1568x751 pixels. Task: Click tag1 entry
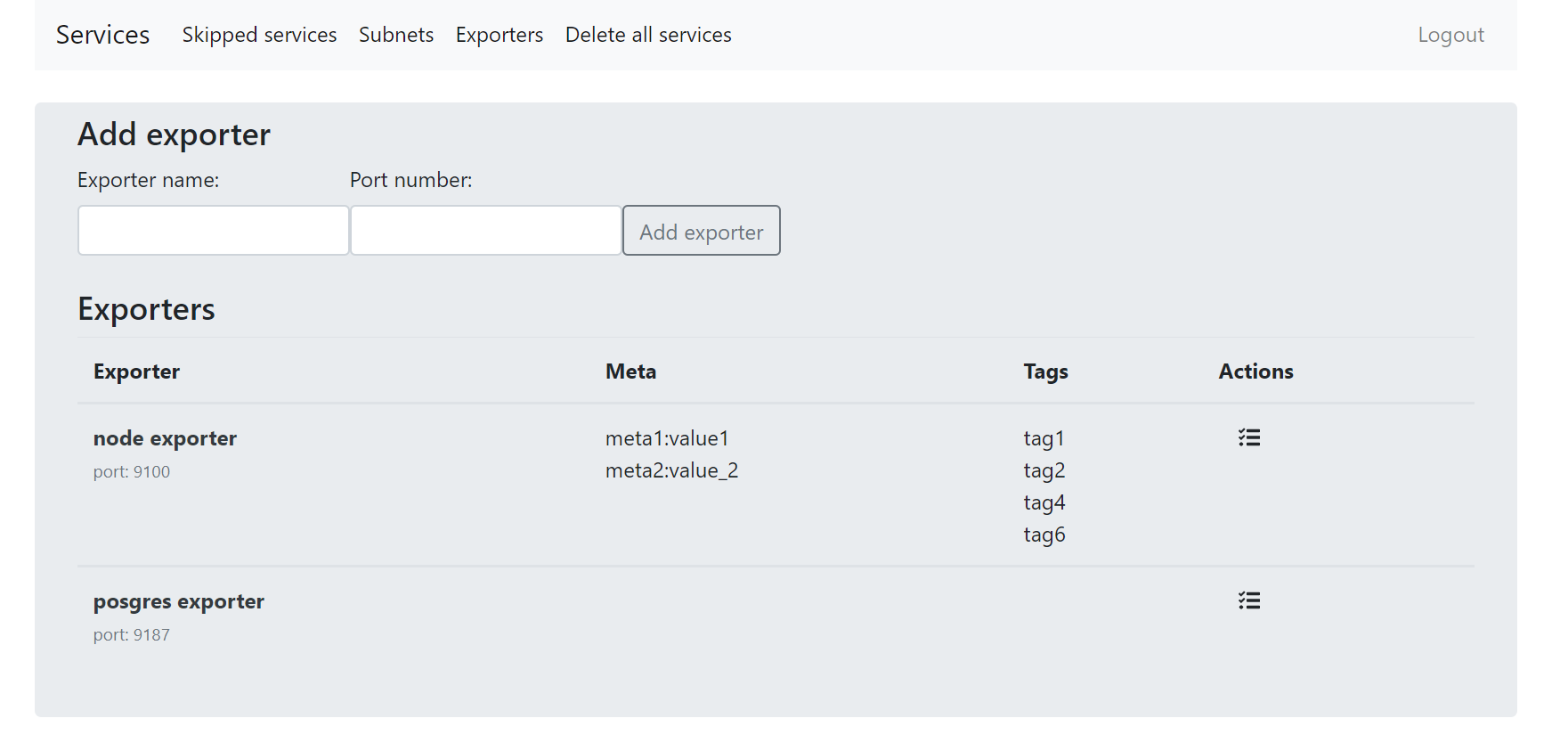click(1044, 439)
